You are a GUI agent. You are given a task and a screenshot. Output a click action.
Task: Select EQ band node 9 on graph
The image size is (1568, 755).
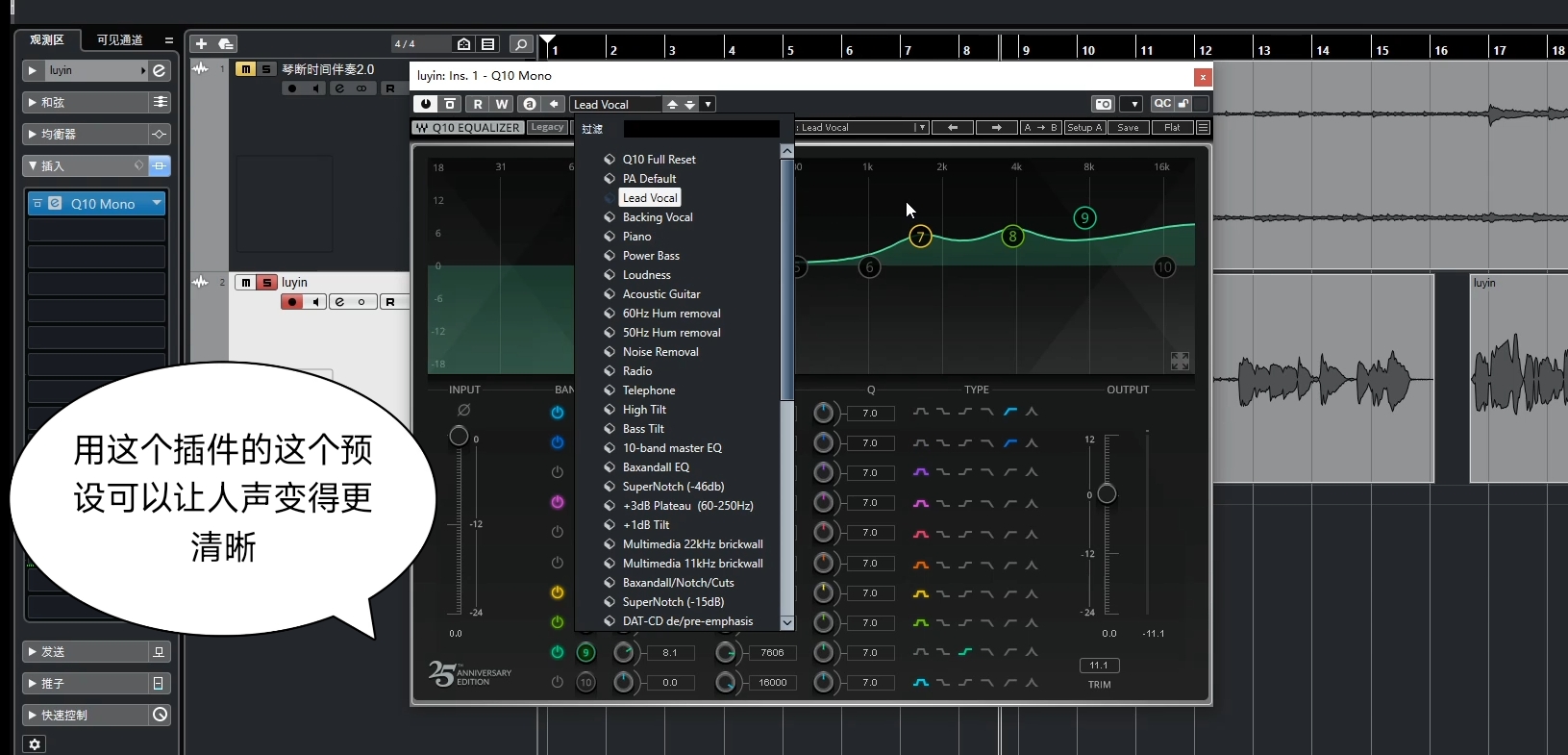coord(1084,218)
